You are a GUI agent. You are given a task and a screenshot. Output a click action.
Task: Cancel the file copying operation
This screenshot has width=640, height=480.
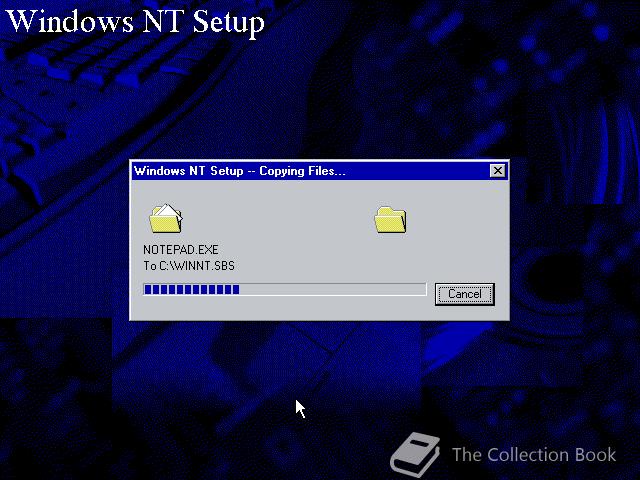(x=464, y=294)
